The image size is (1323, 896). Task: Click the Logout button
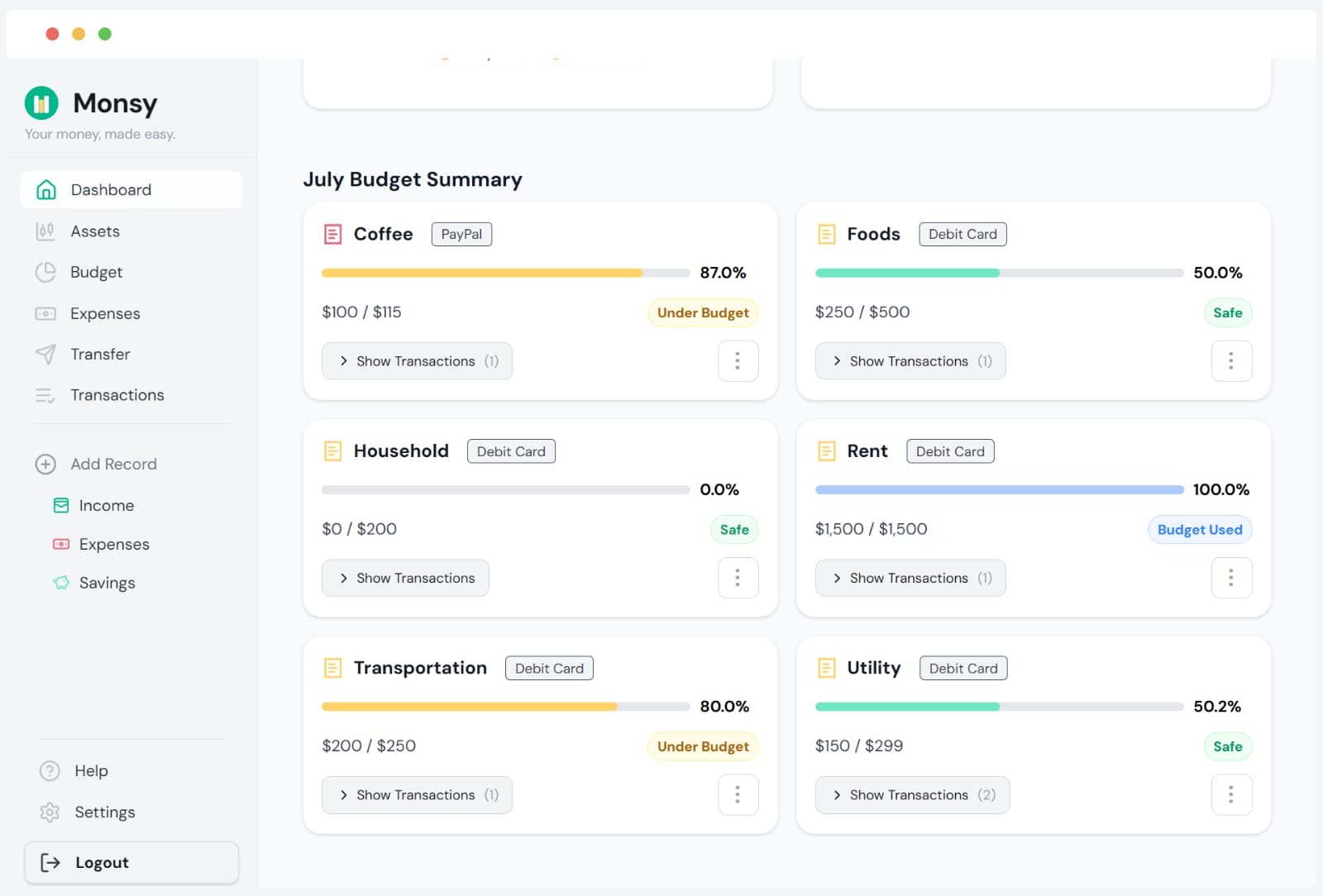click(131, 862)
